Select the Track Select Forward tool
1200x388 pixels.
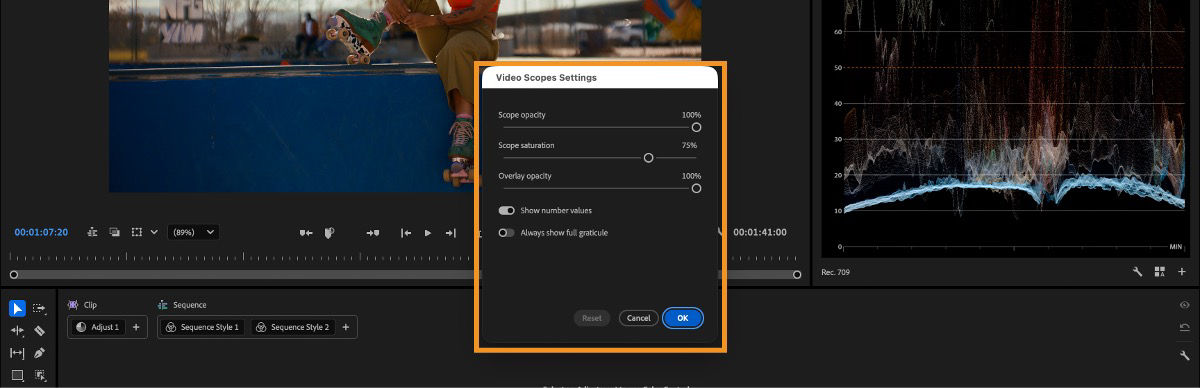40,308
